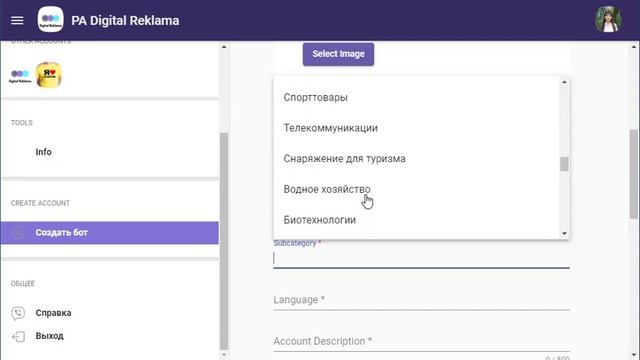The image size is (640, 360).
Task: Click into the Account Description field
Action: [x=421, y=341]
